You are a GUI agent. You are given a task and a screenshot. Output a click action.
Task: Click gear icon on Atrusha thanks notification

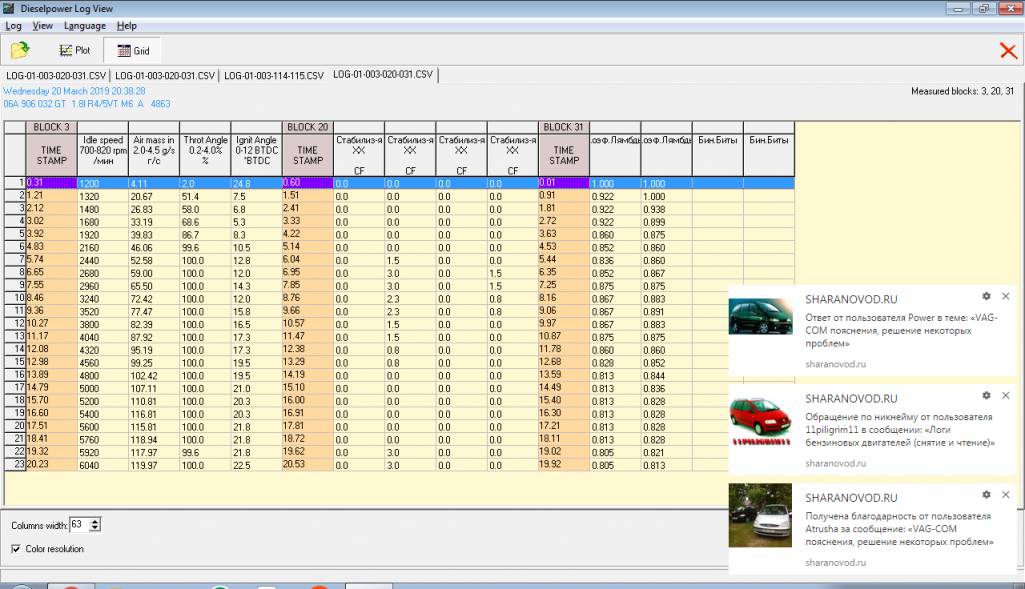click(x=986, y=495)
